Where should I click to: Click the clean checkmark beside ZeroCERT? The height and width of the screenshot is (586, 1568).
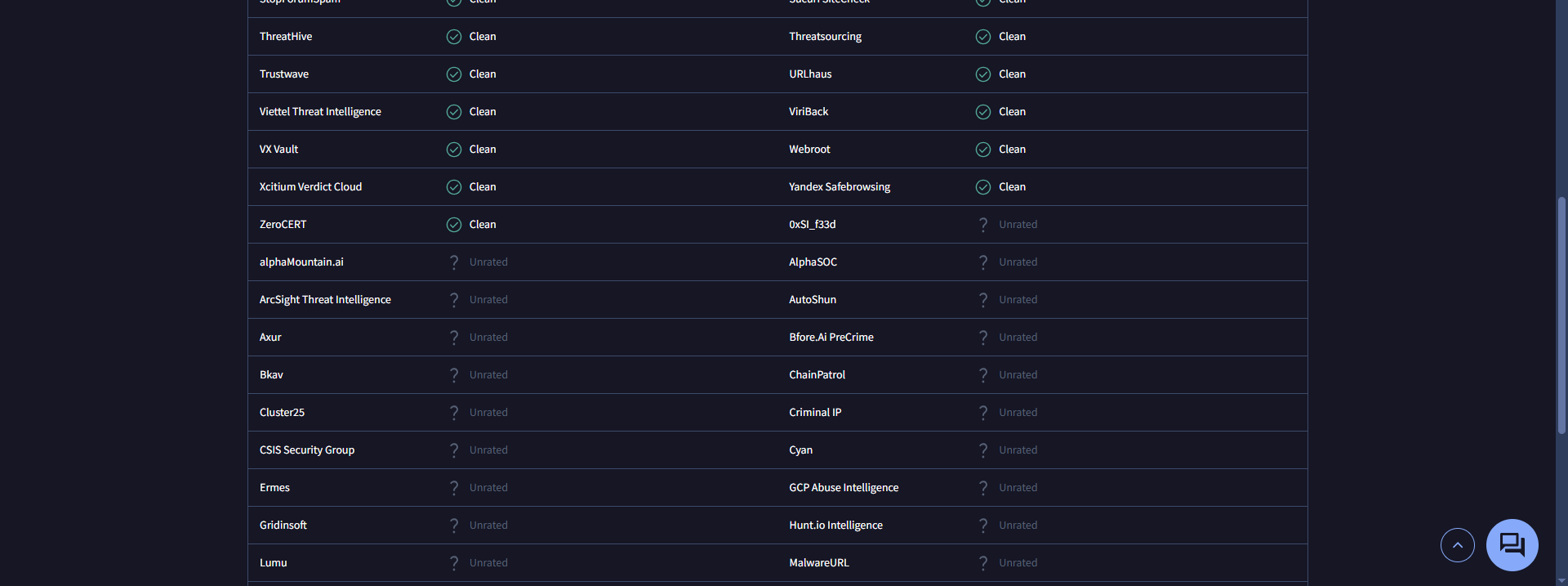454,225
